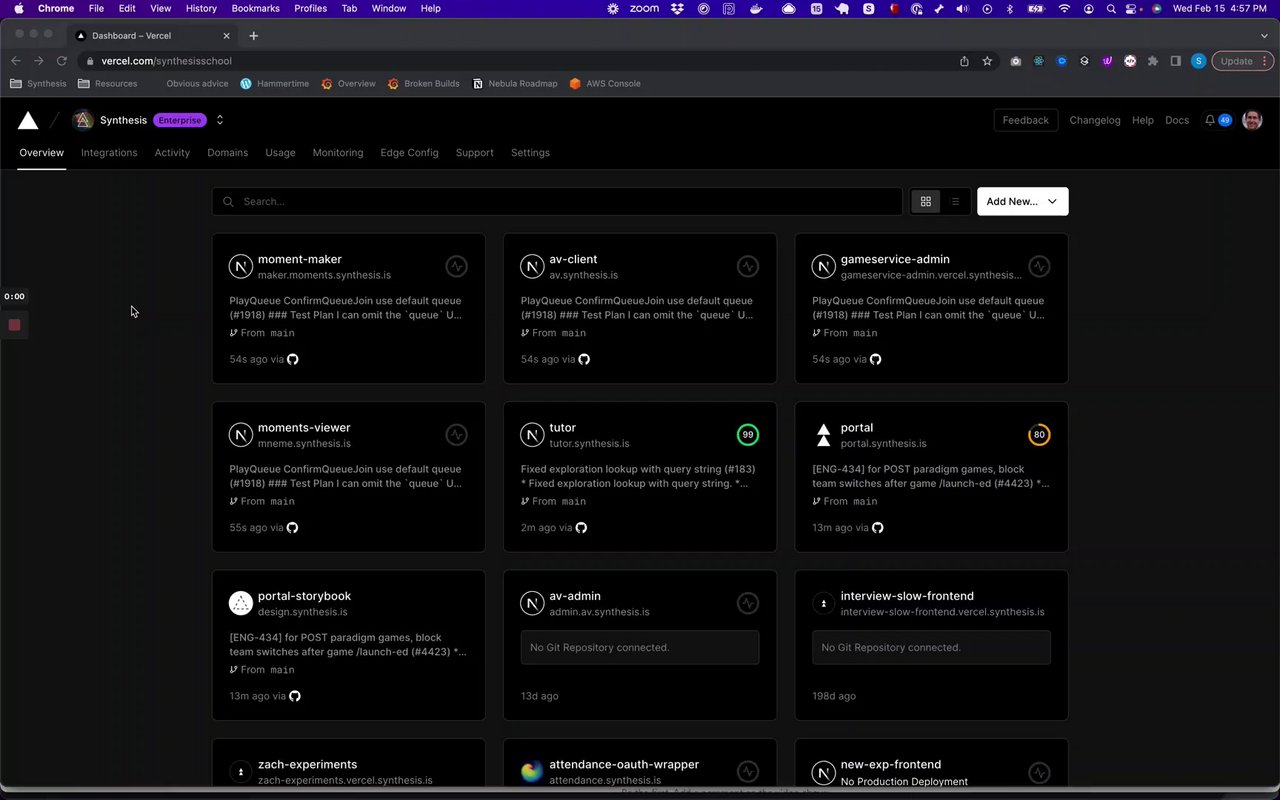Open GitHub icon on moment-maker card
The width and height of the screenshot is (1280, 800).
point(293,359)
